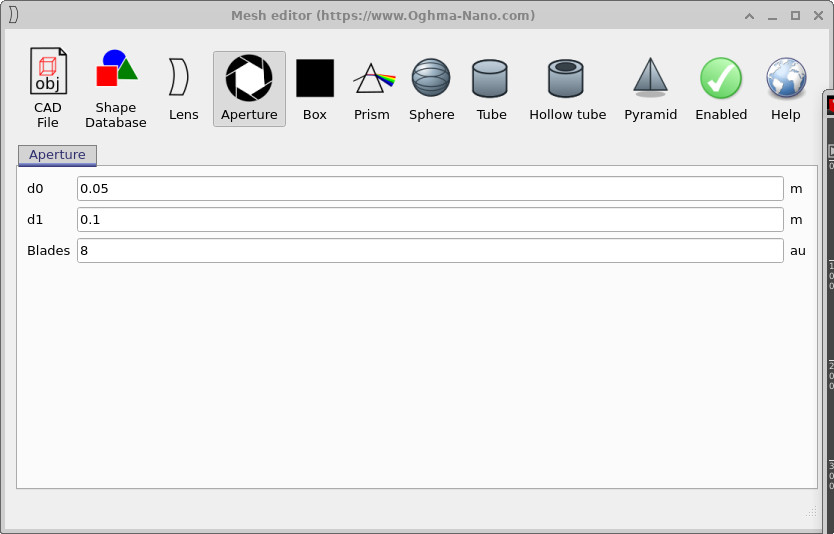This screenshot has width=834, height=534.
Task: Open the window menu dropdown arrow
Action: click(750, 16)
